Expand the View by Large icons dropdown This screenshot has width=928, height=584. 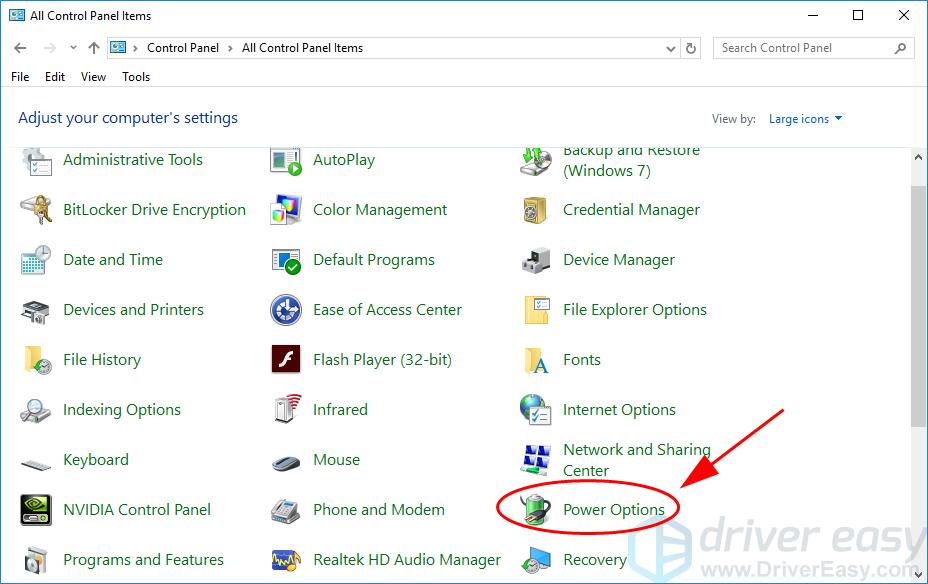point(805,119)
